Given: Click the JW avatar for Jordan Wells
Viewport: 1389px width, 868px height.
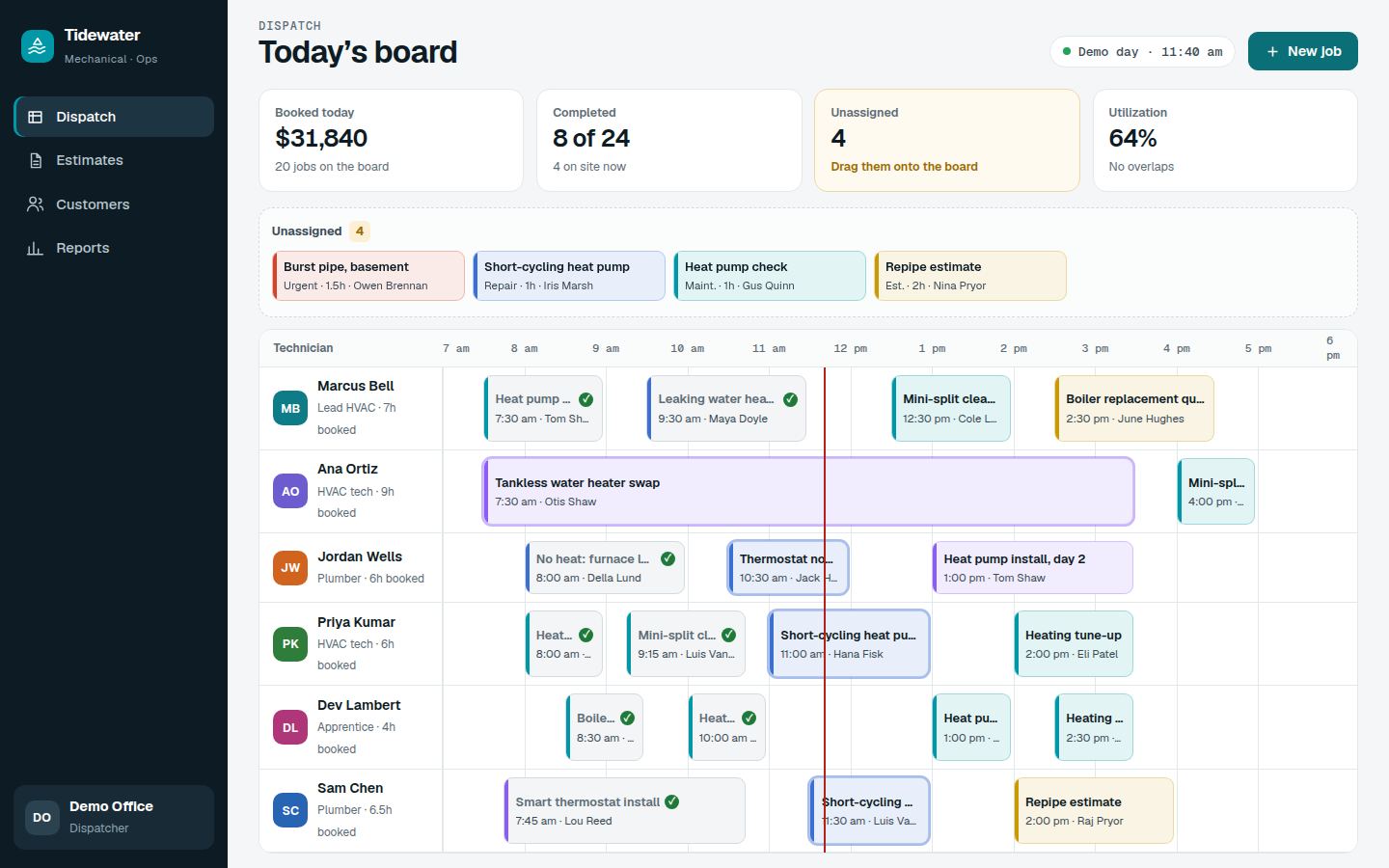Looking at the screenshot, I should pos(290,567).
